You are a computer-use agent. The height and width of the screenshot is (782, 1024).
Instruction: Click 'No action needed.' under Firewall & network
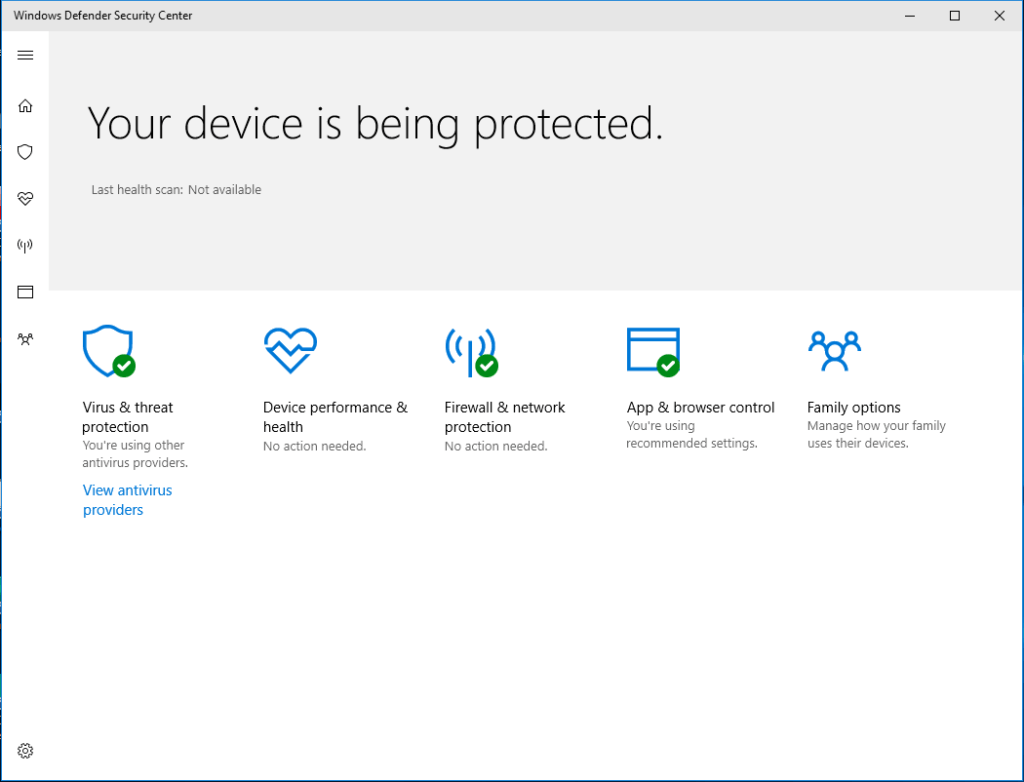pos(496,446)
